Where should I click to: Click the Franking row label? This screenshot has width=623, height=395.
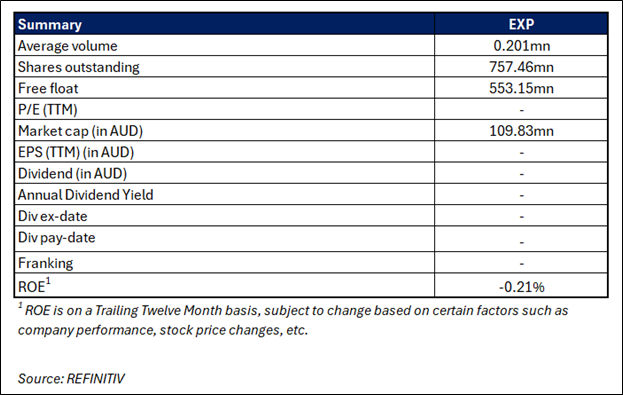pyautogui.click(x=45, y=263)
